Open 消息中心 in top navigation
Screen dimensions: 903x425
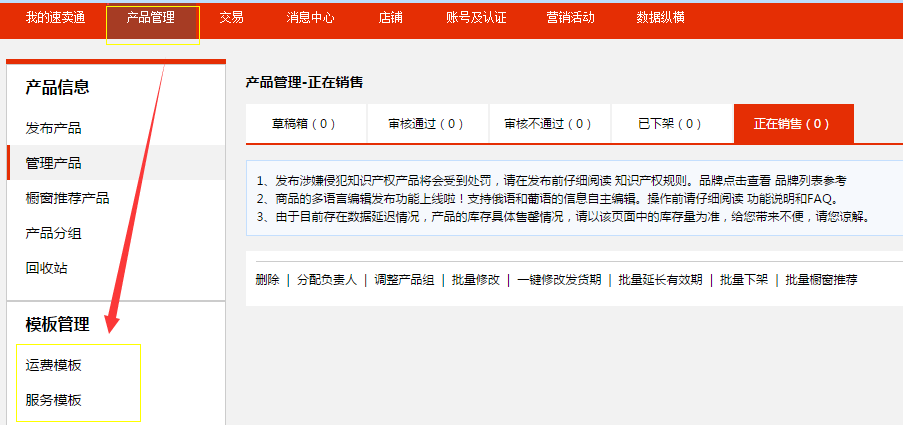(x=310, y=18)
